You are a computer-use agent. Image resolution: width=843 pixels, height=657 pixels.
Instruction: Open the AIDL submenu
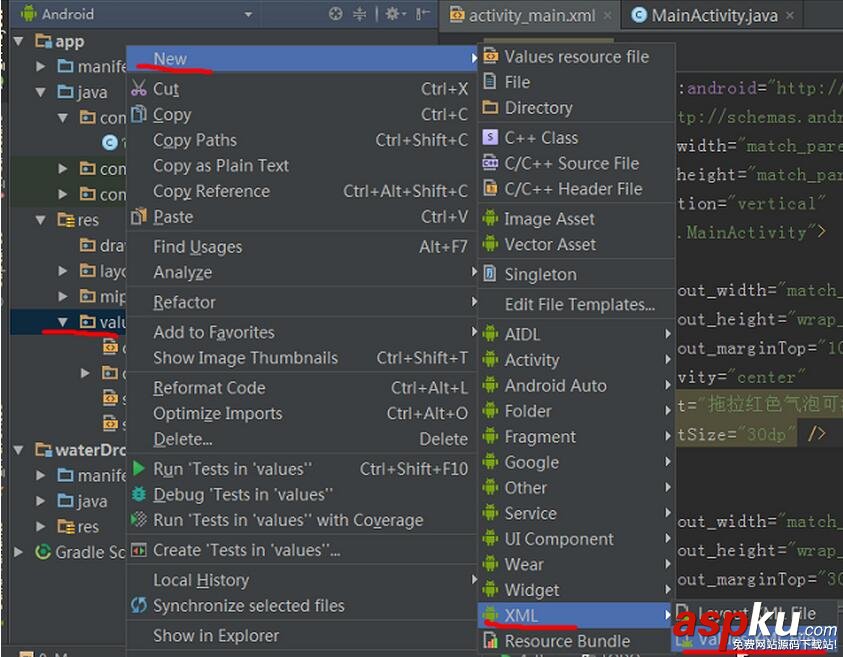coord(577,334)
